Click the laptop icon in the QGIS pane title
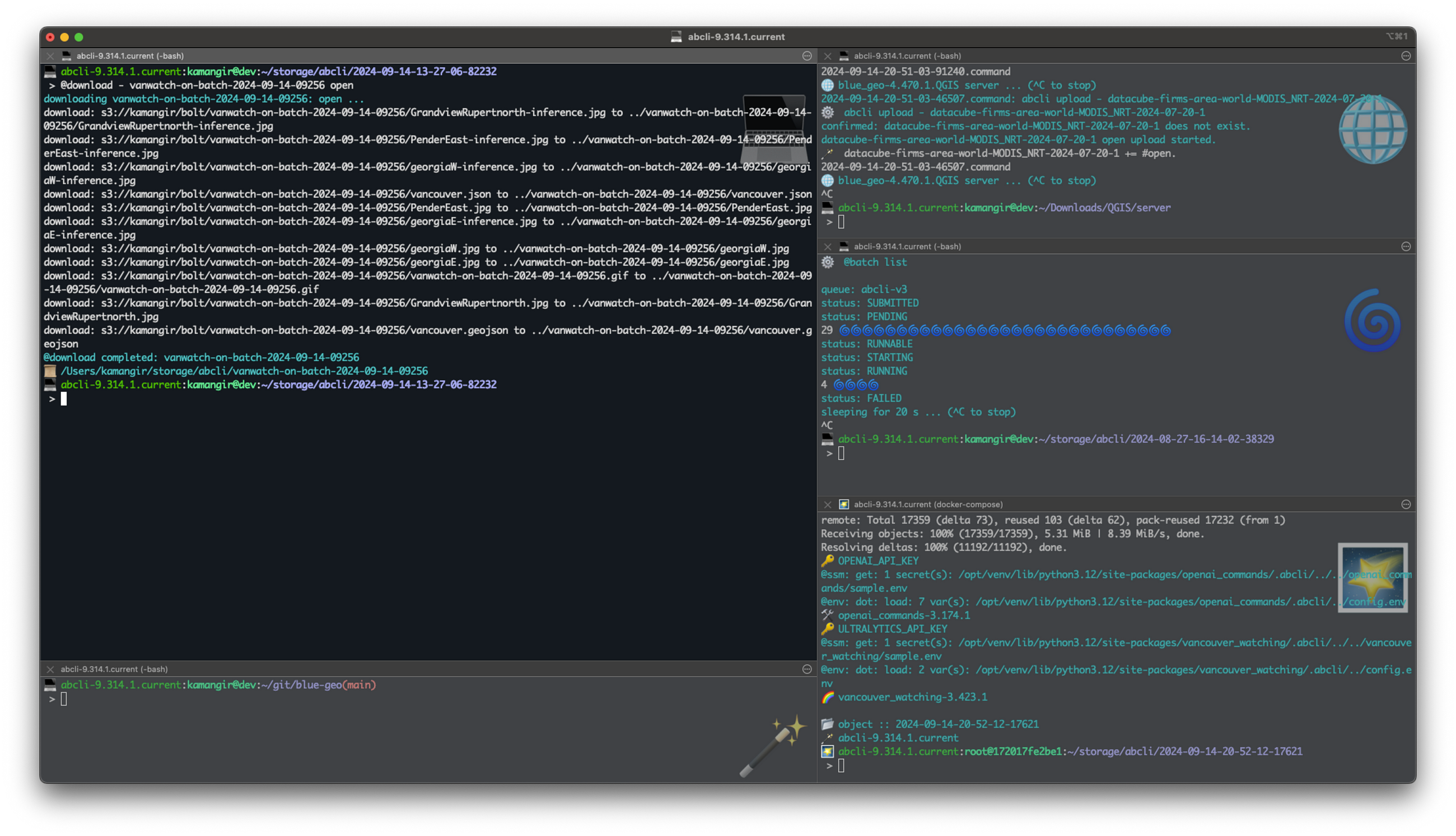The height and width of the screenshot is (836, 1456). [x=843, y=55]
